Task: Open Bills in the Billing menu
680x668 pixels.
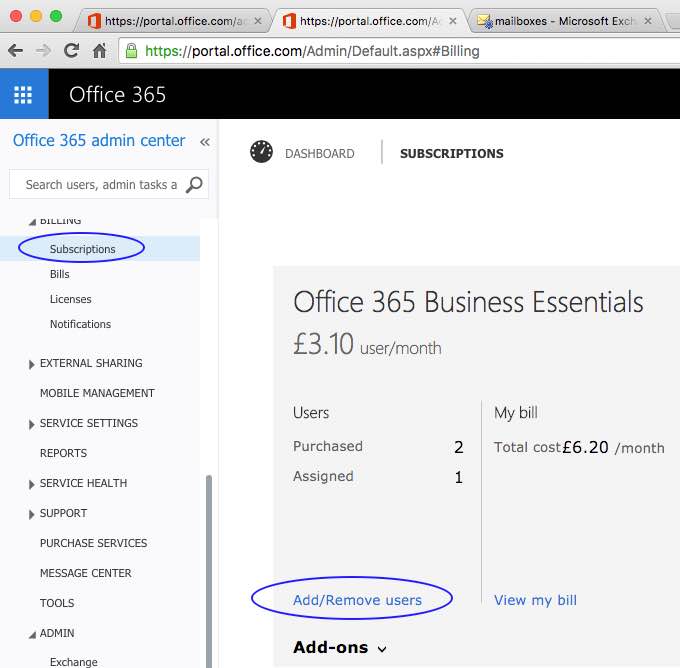Action: point(59,274)
